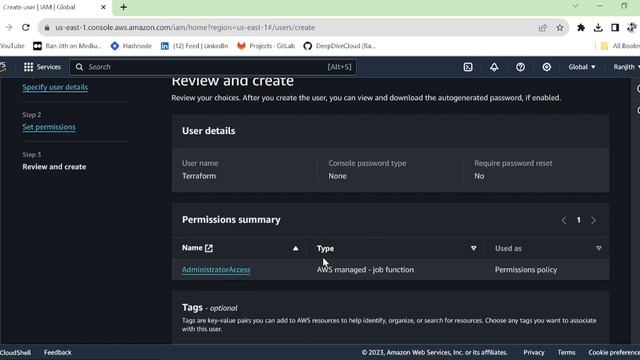Open the Ranjith account dropdown
This screenshot has width=640, height=360.
click(627, 67)
